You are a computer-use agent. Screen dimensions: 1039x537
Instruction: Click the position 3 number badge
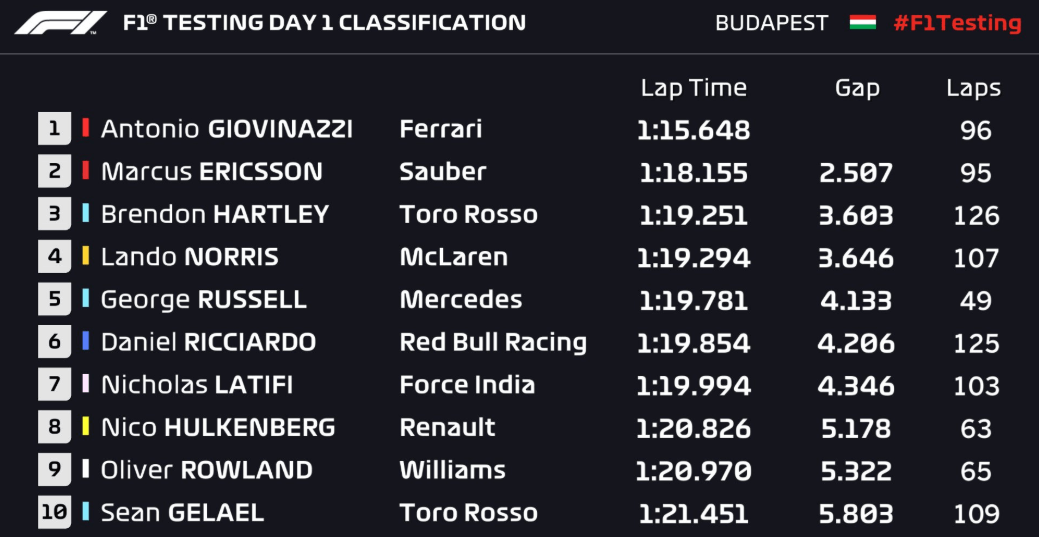tap(54, 213)
